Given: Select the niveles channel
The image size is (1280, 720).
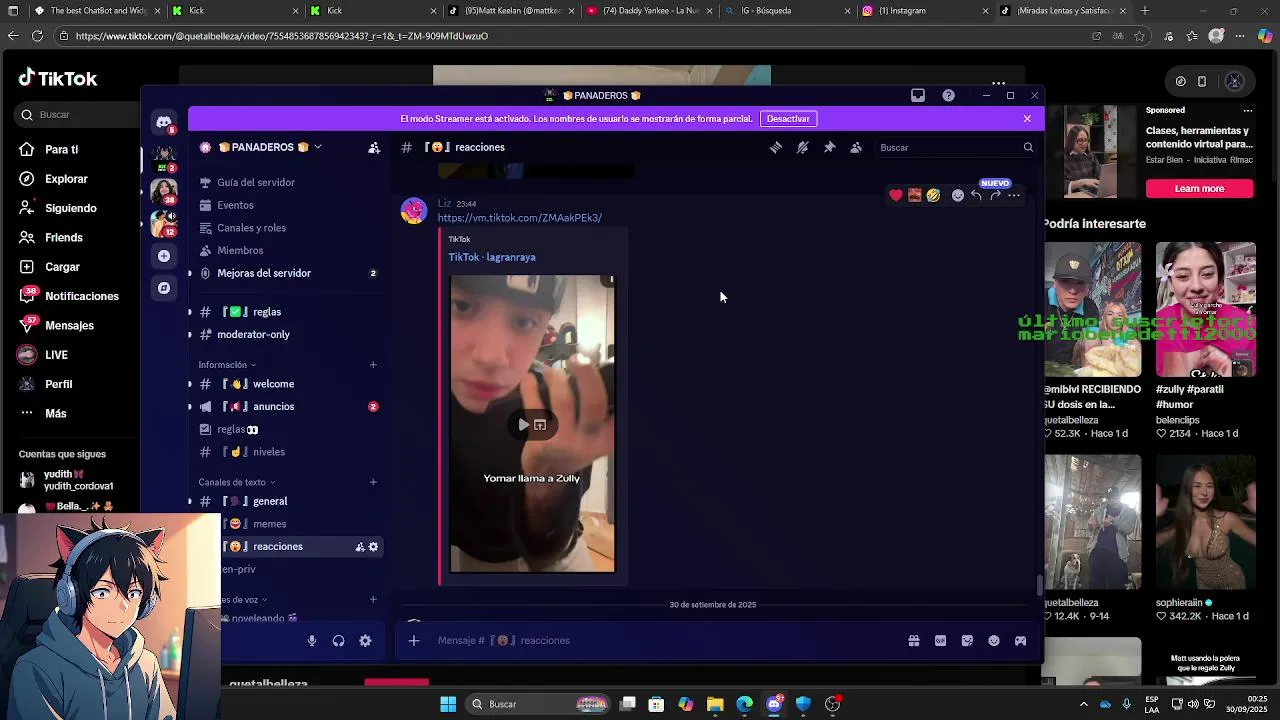Looking at the screenshot, I should click(286, 452).
